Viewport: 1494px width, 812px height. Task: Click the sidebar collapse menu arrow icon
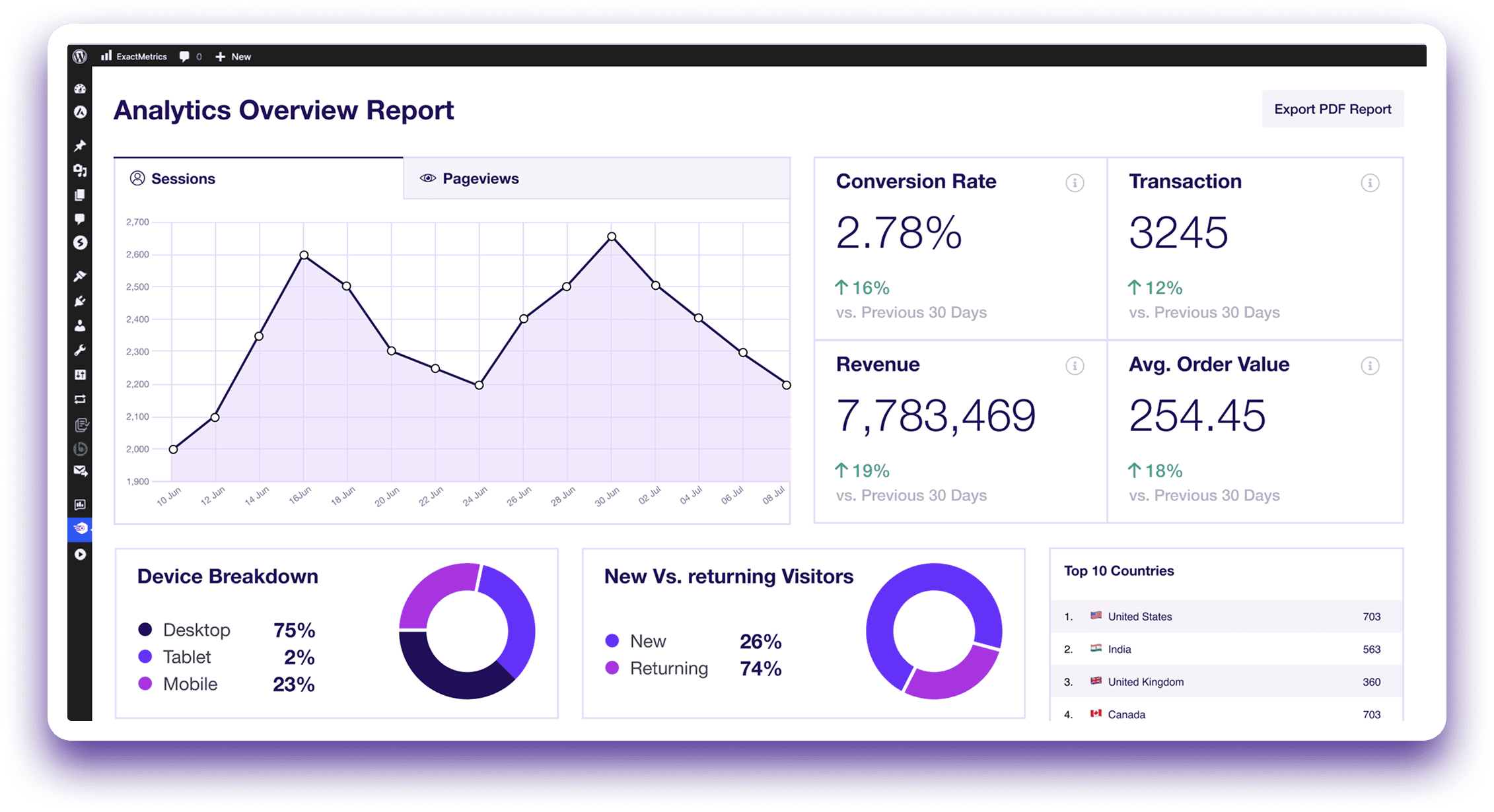pos(80,555)
